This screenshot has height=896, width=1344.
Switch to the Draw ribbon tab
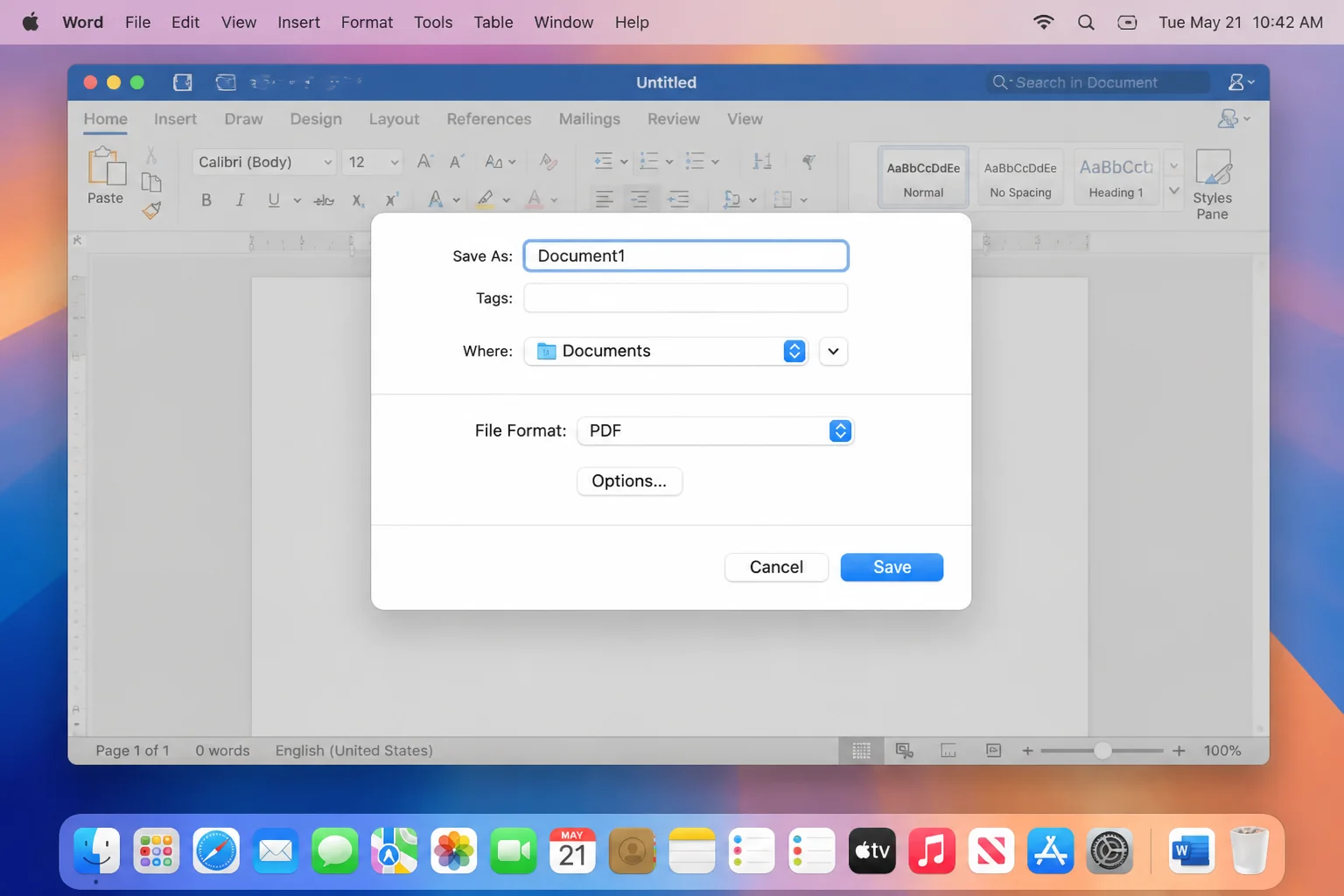[243, 119]
